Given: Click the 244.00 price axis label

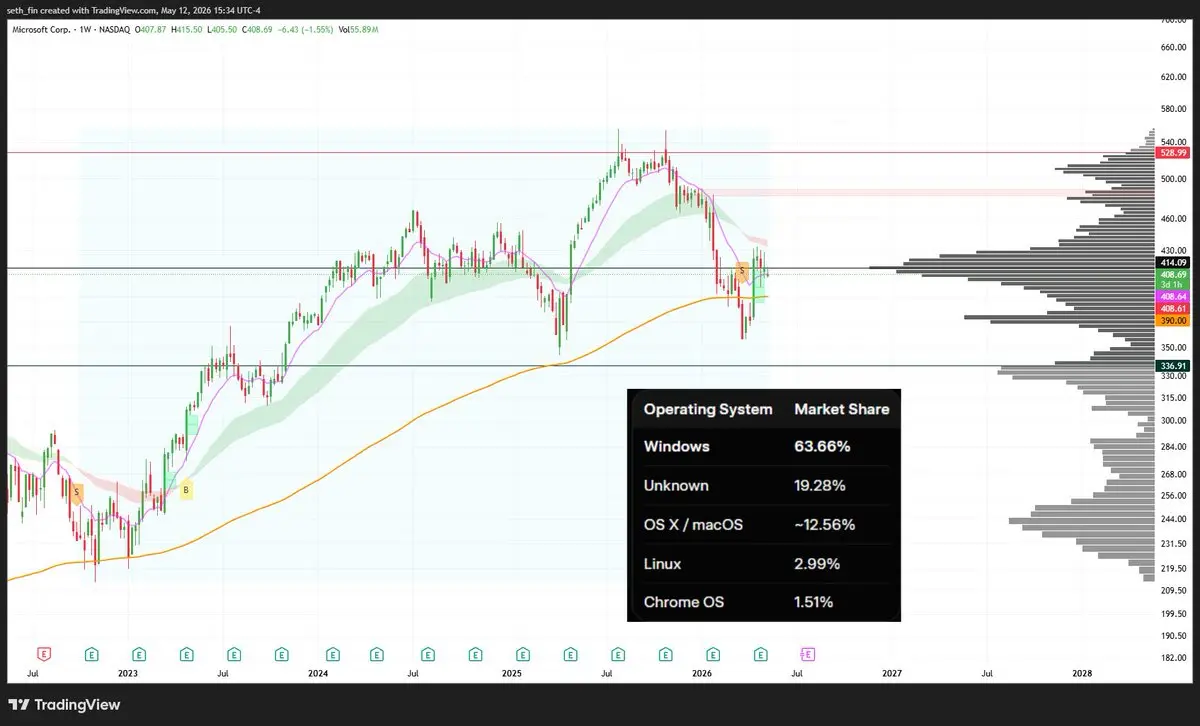Looking at the screenshot, I should tap(1172, 519).
